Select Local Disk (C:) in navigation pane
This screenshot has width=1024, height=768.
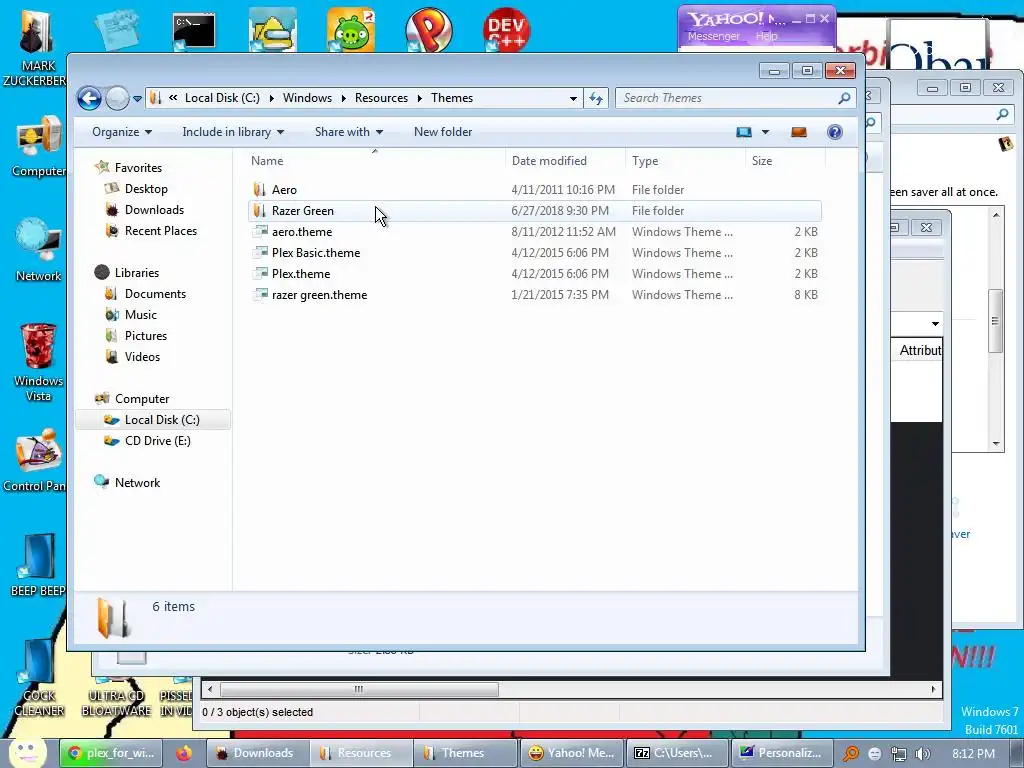[x=153, y=420]
